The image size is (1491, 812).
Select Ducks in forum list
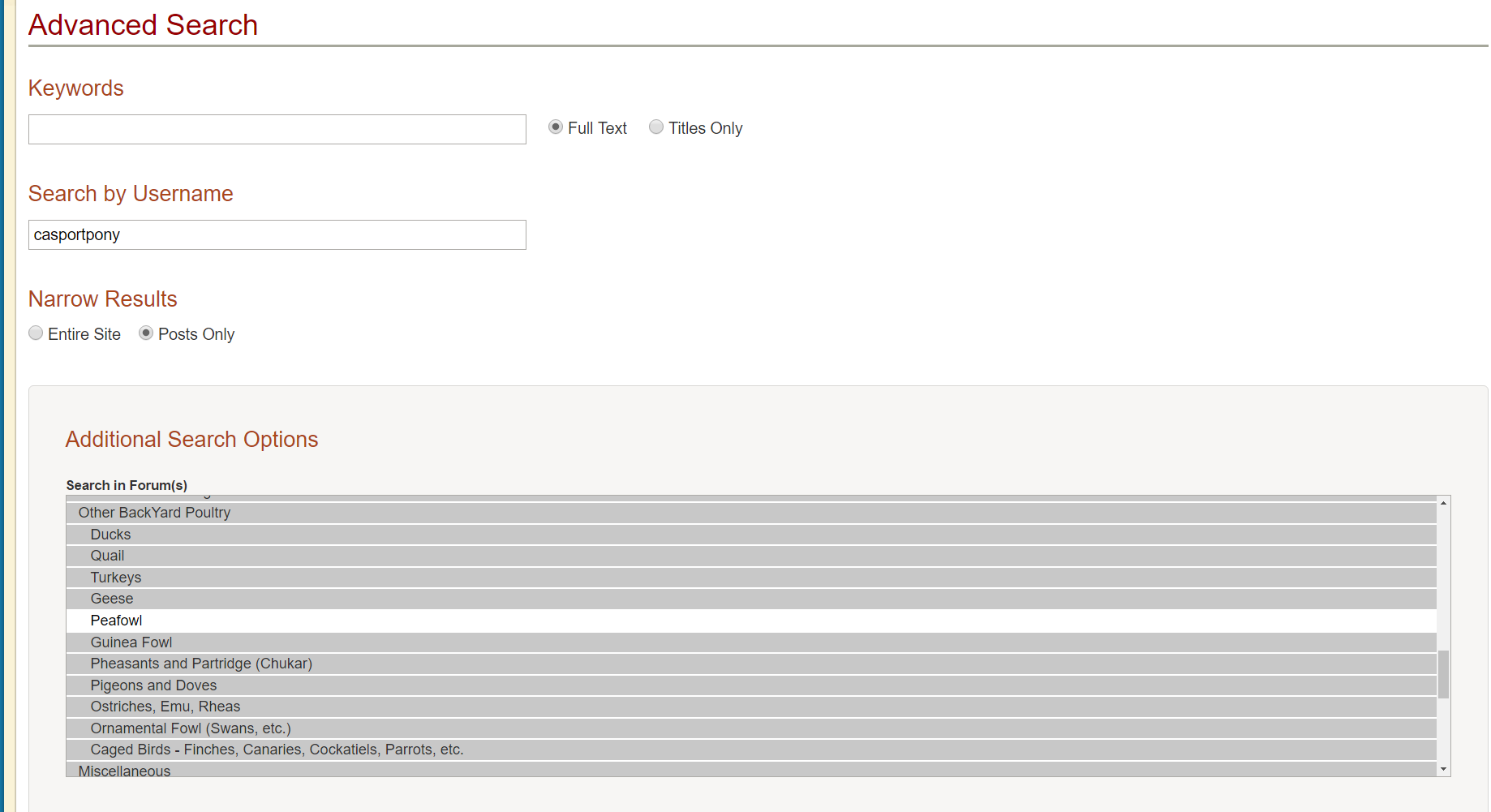110,535
